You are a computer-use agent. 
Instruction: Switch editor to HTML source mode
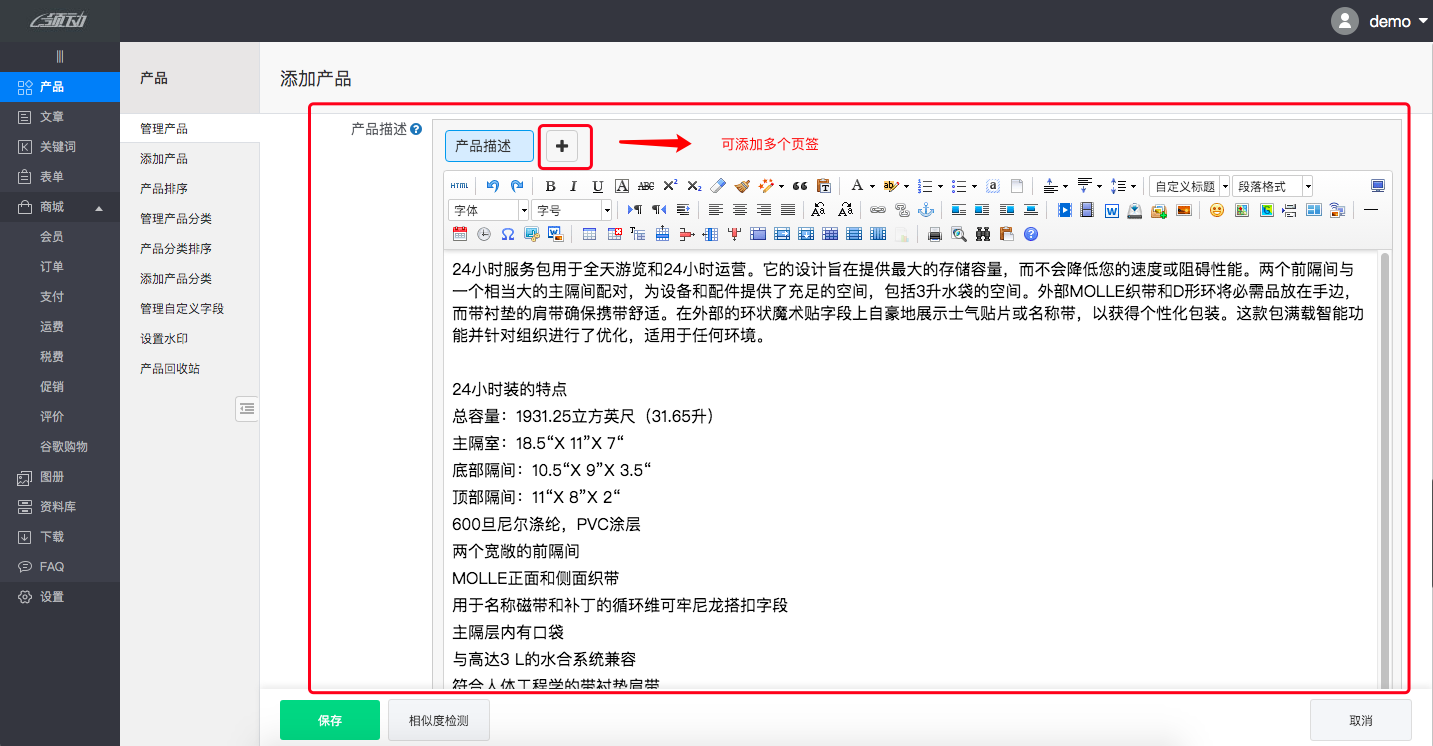[x=459, y=186]
